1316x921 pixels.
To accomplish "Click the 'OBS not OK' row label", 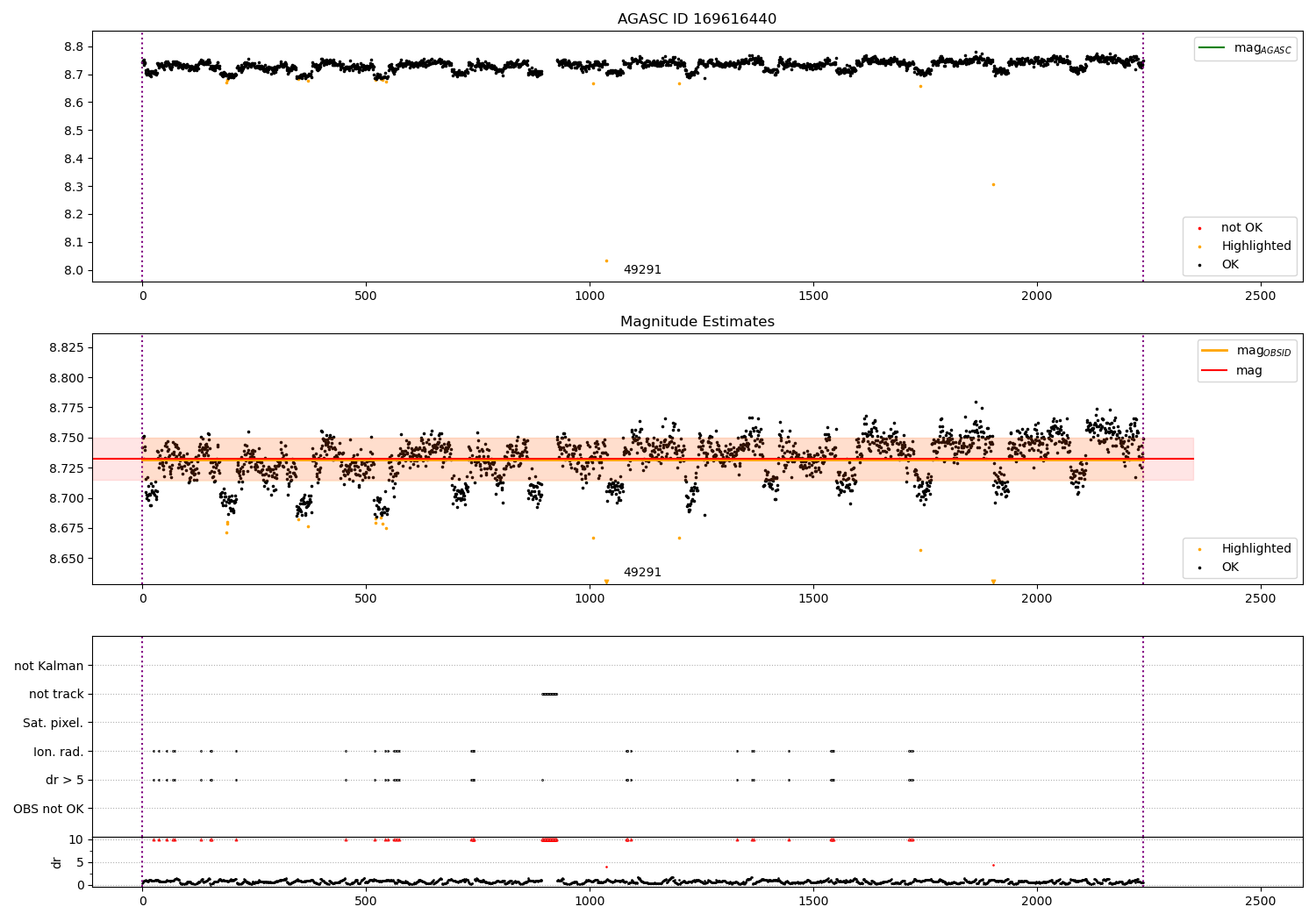I will [48, 810].
